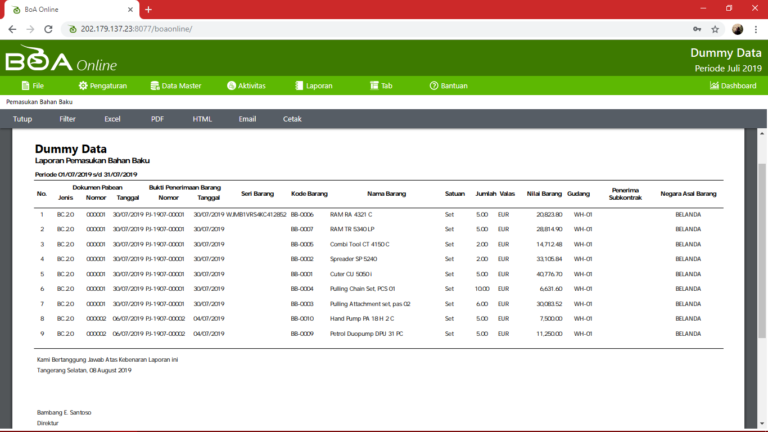
Task: Open the Filter option
Action: 67,119
